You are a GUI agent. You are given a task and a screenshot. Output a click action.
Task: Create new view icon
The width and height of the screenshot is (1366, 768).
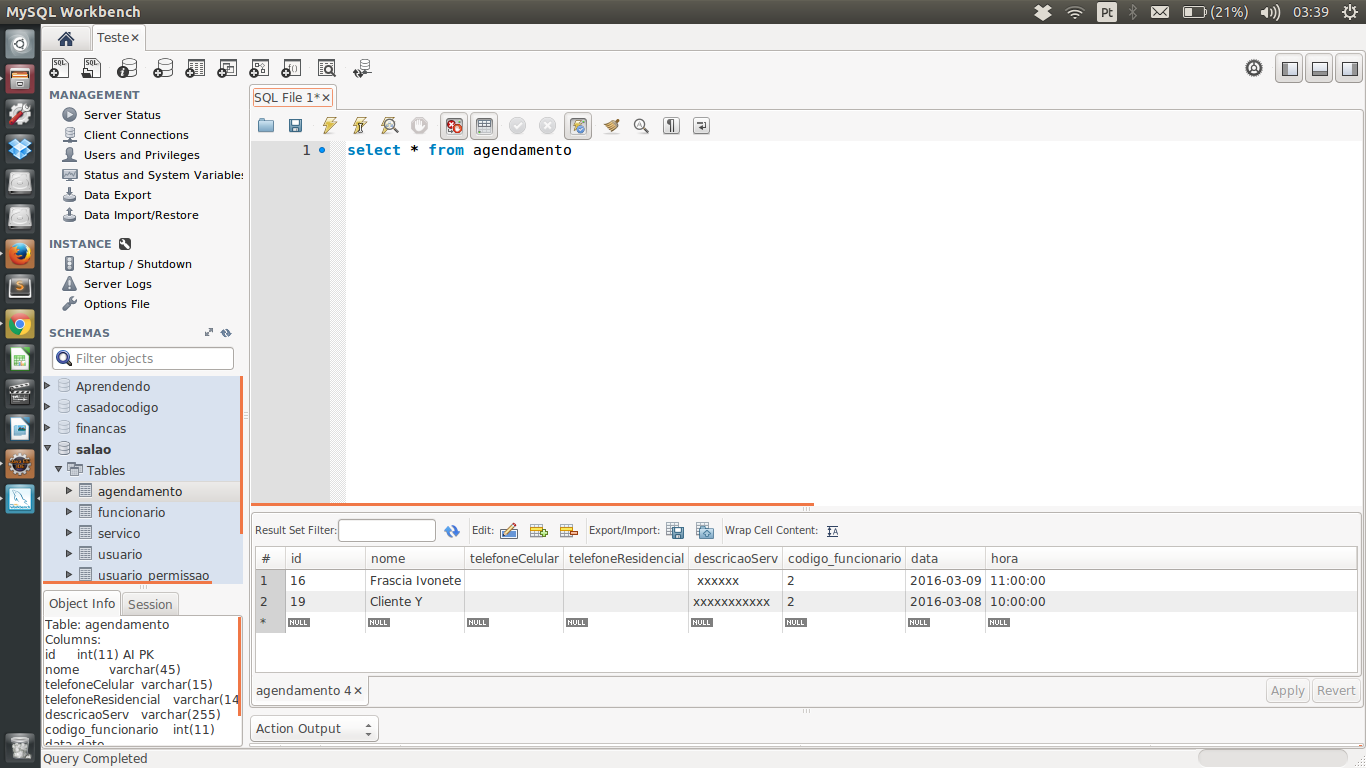(x=227, y=68)
